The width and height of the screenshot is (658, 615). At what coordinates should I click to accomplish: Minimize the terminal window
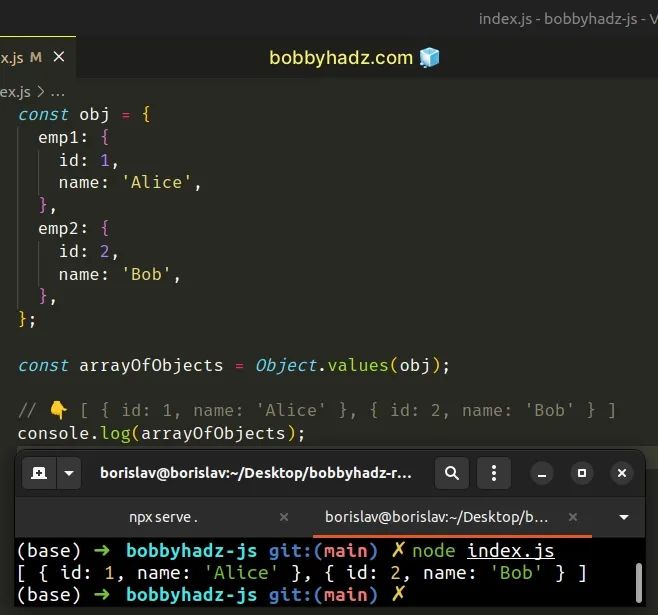[542, 474]
